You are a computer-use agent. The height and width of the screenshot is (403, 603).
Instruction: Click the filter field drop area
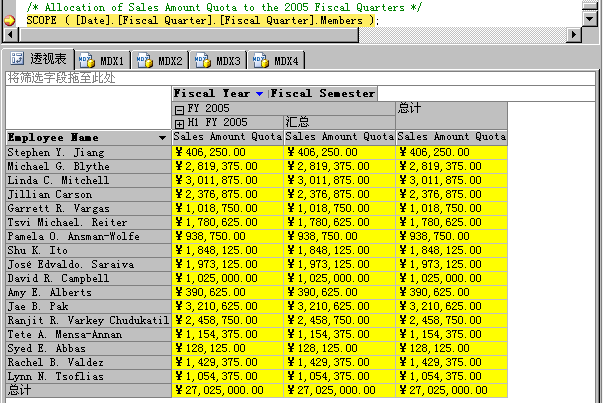click(x=300, y=77)
